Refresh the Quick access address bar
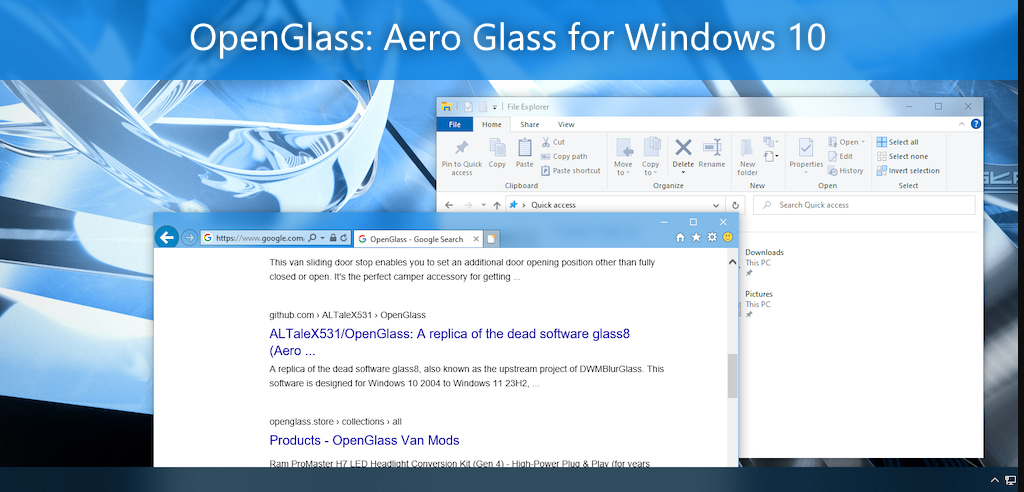The height and width of the screenshot is (492, 1024). (735, 205)
